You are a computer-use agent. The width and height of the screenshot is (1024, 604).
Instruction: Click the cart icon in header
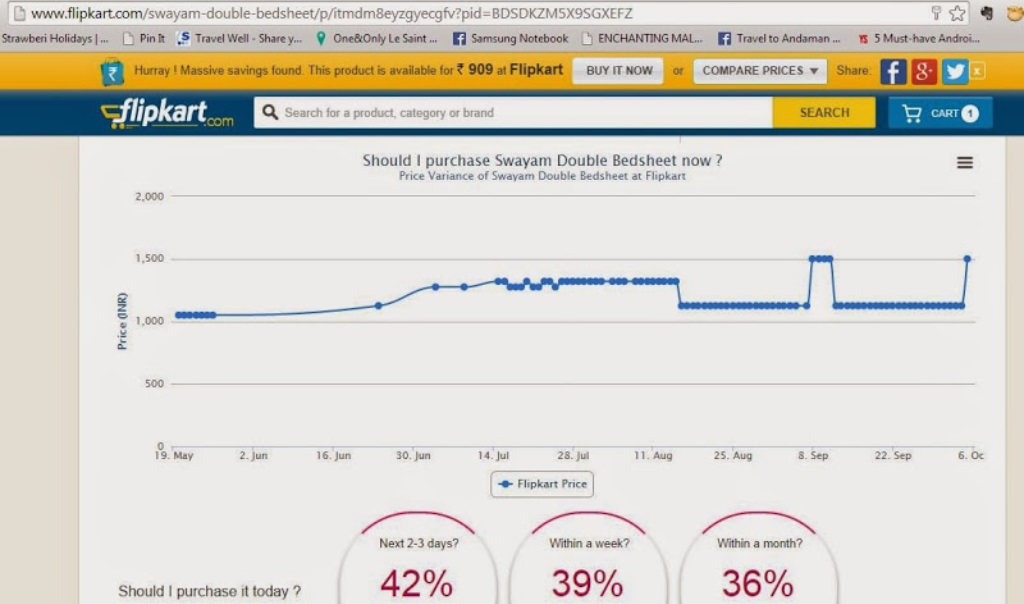(x=912, y=114)
